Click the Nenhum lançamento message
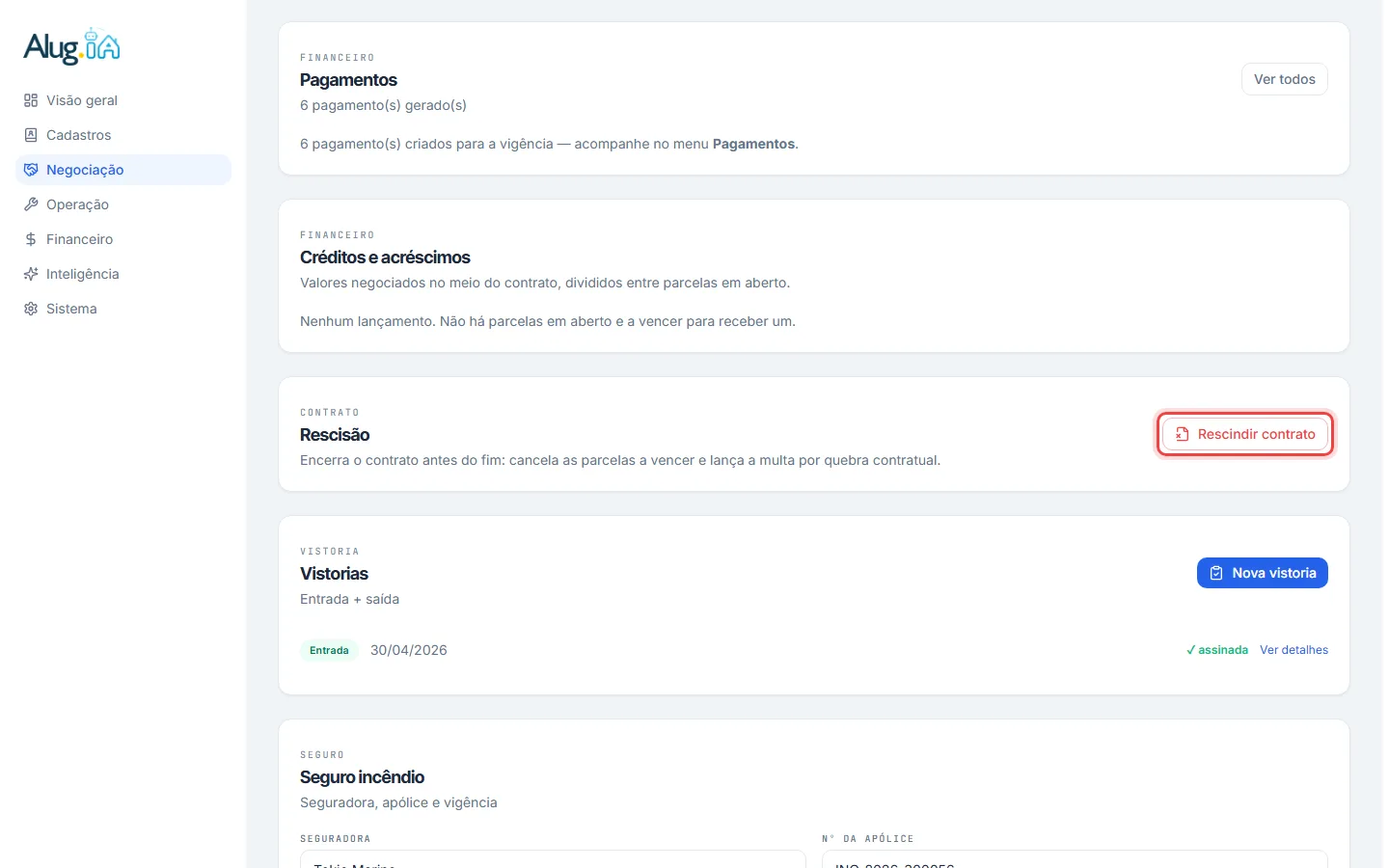This screenshot has width=1389, height=868. coord(548,321)
